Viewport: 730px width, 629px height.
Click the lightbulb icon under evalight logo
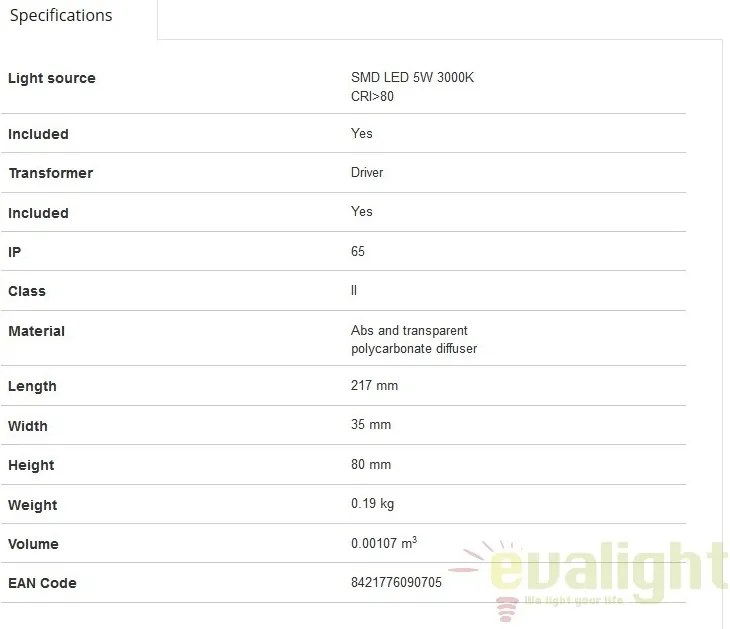pyautogui.click(x=507, y=609)
